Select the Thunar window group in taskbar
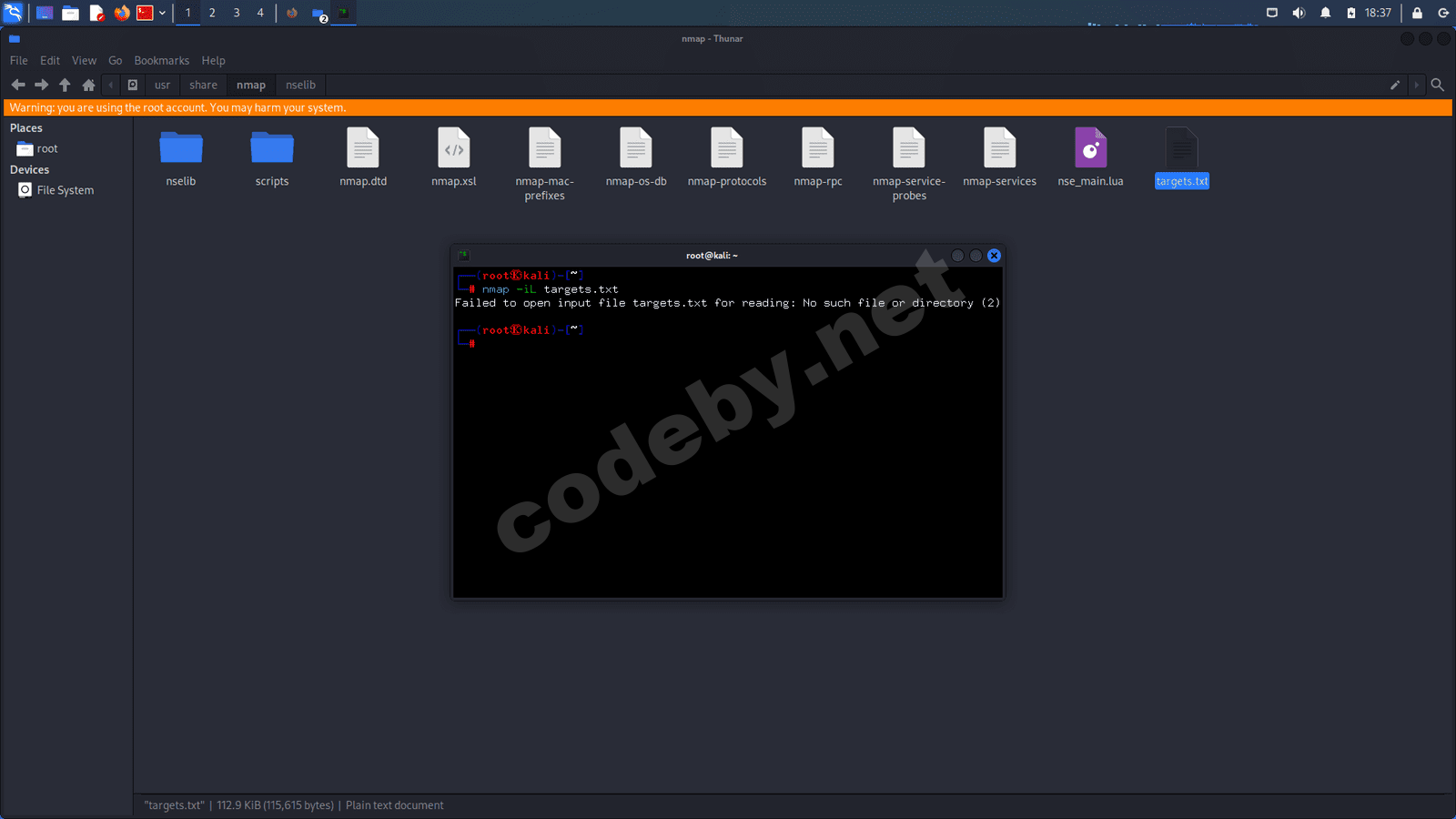Viewport: 1456px width, 819px height. pos(318,14)
